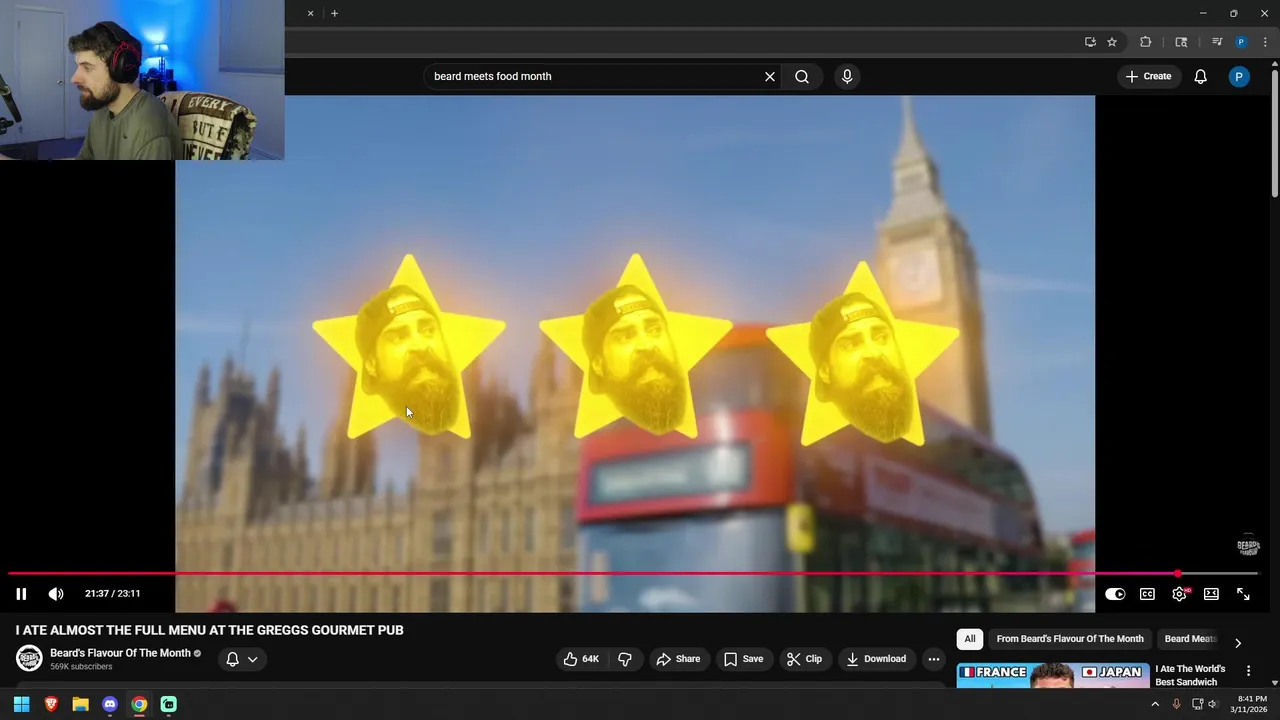The width and height of the screenshot is (1280, 720).
Task: Click the 569K subscribers text
Action: 81,667
